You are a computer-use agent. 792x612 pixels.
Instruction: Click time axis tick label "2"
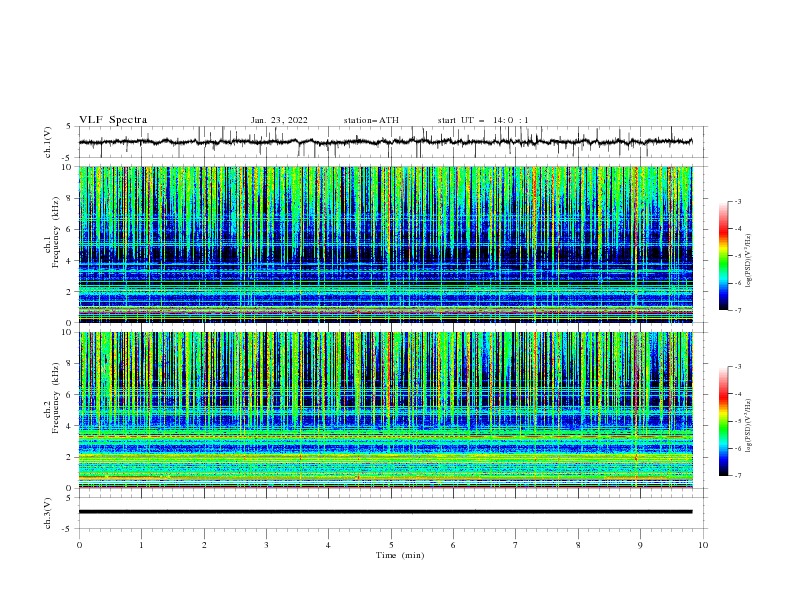204,545
